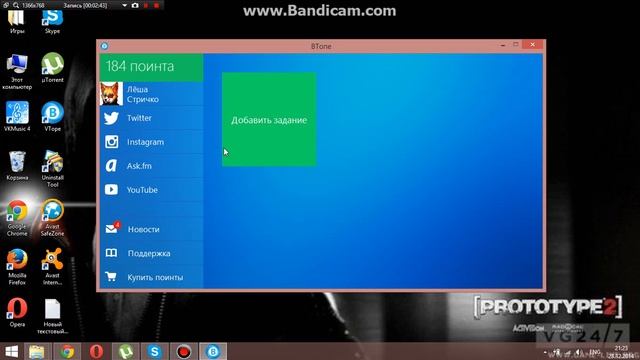Click the Bandicam camera screenshot icon

pos(135,5)
